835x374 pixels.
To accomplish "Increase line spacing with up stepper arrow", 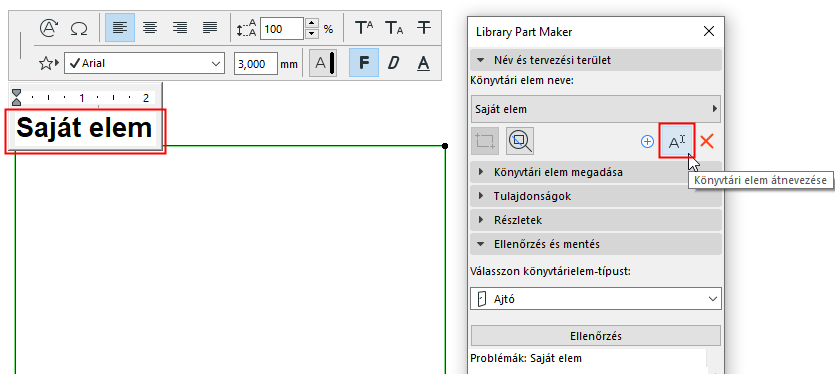I will pyautogui.click(x=313, y=23).
